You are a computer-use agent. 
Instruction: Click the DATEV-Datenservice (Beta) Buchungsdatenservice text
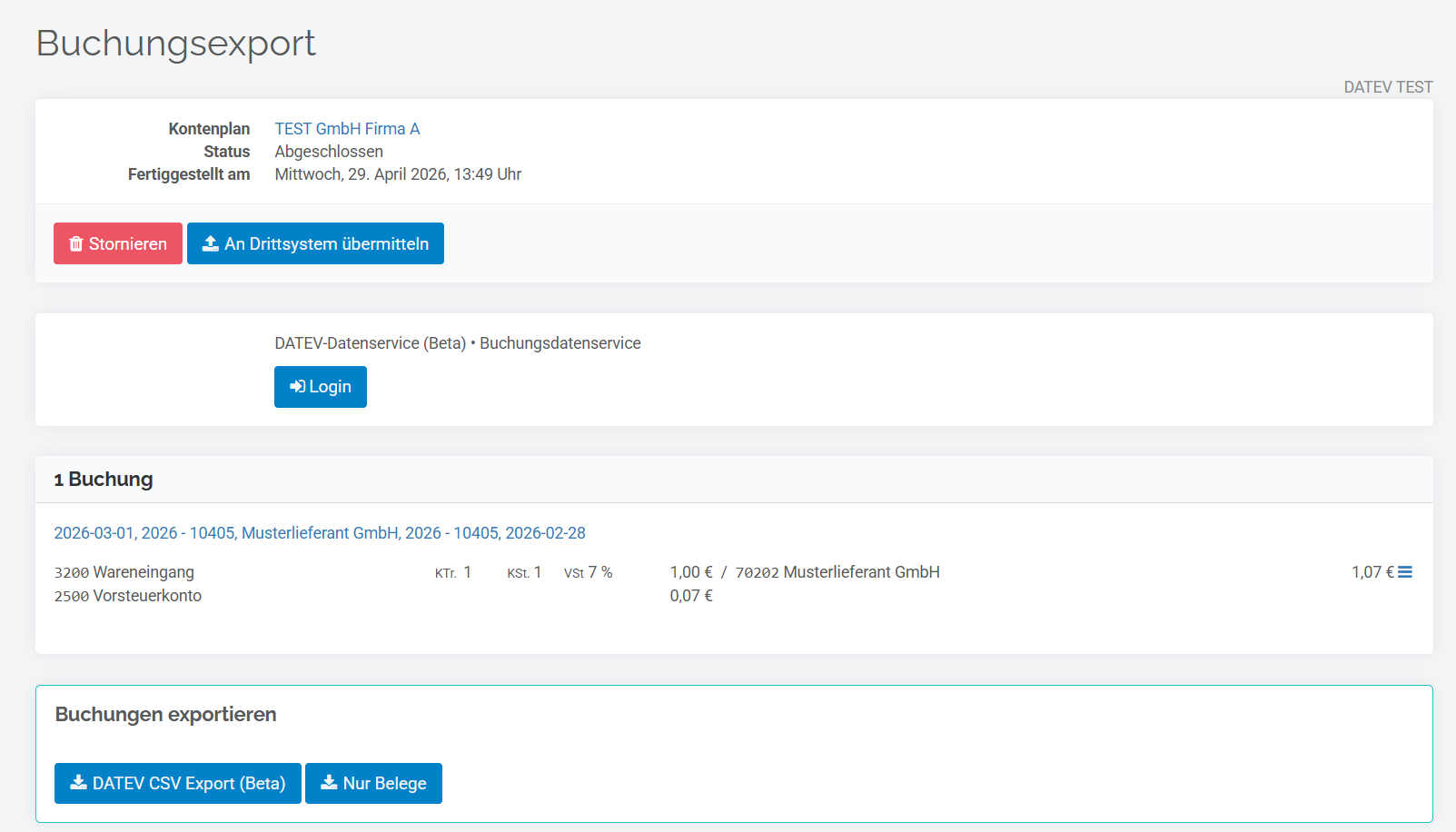(458, 343)
